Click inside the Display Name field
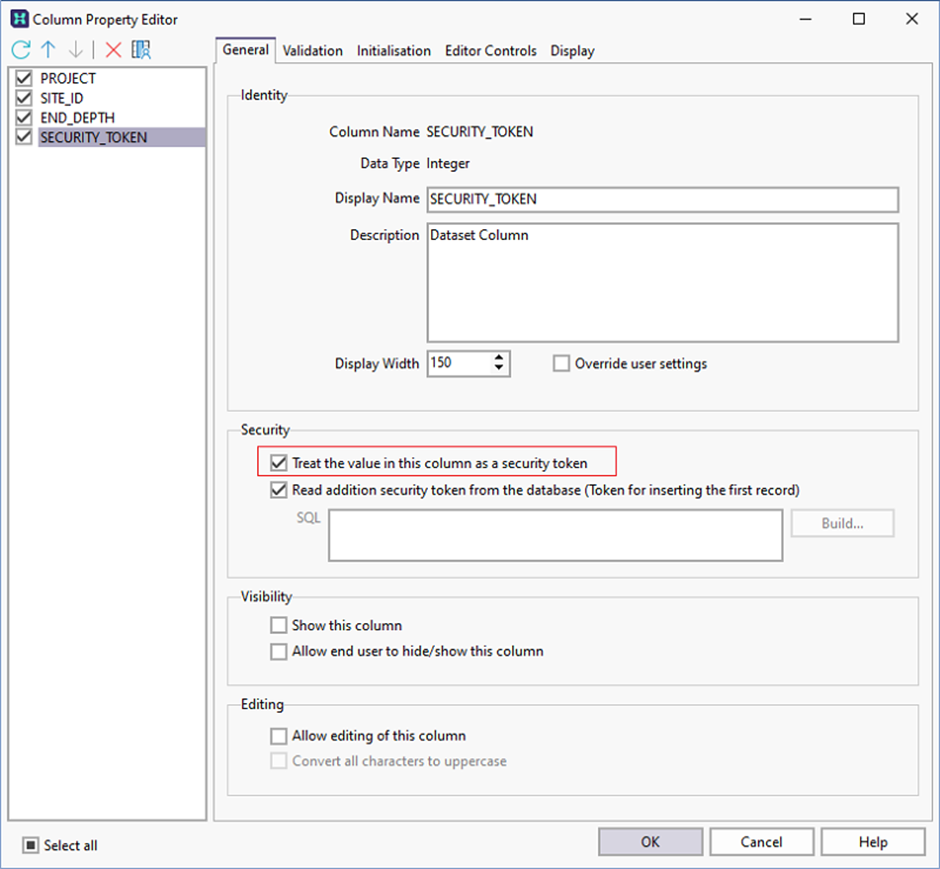The height and width of the screenshot is (869, 940). [662, 199]
